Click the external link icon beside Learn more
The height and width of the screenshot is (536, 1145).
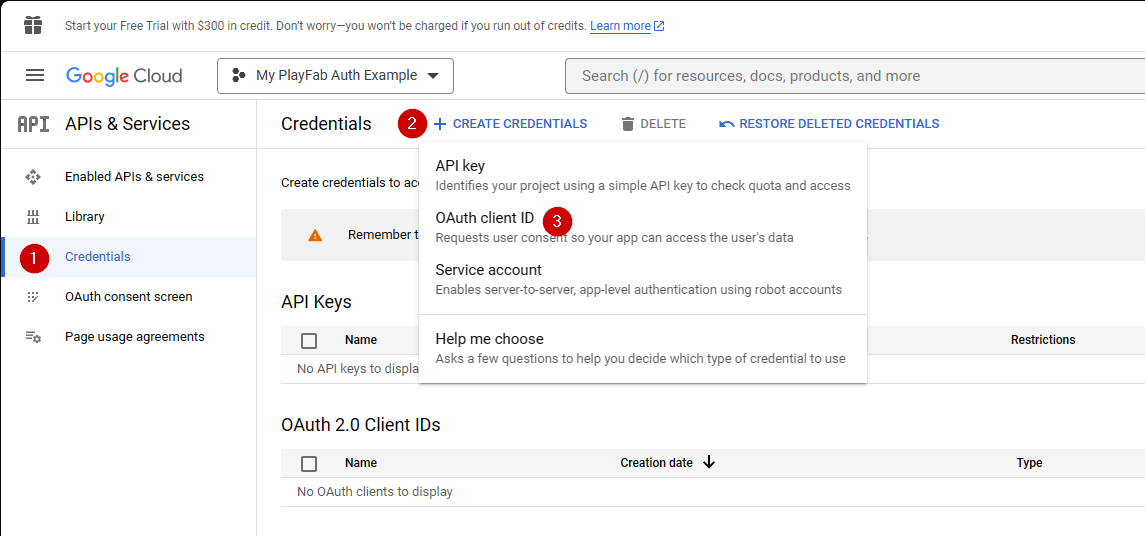click(x=659, y=26)
